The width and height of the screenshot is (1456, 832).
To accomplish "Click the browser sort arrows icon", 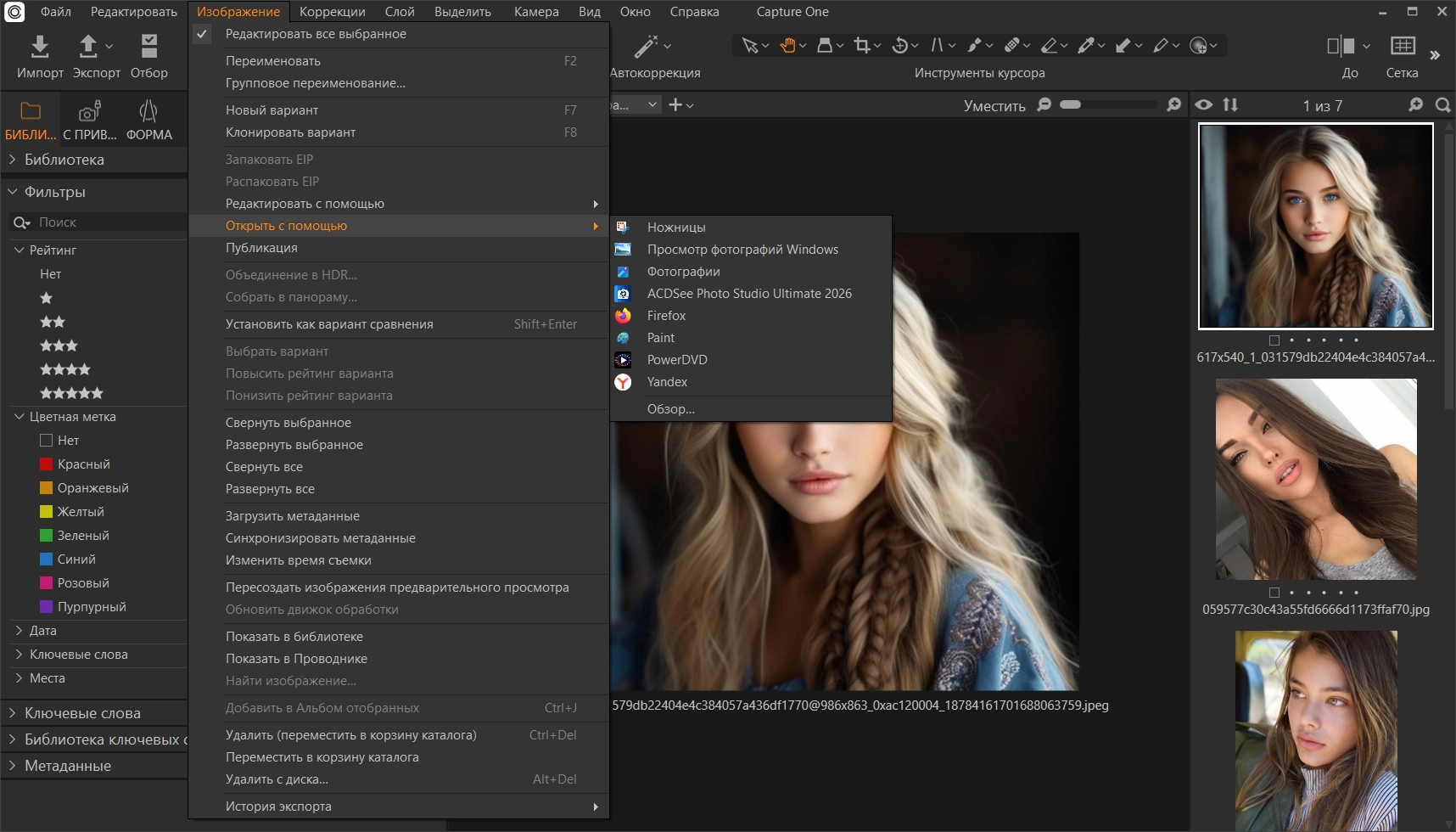I will tap(1230, 104).
